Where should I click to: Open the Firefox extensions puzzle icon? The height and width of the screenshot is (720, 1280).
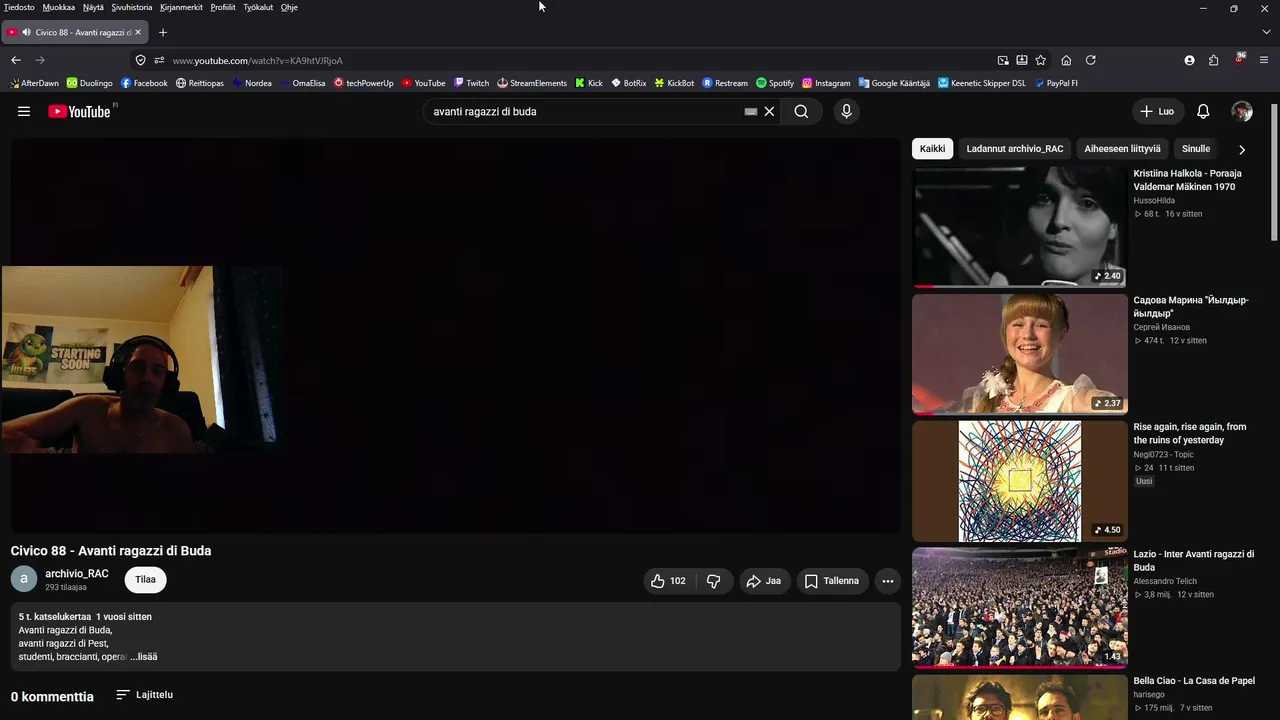click(x=1213, y=60)
